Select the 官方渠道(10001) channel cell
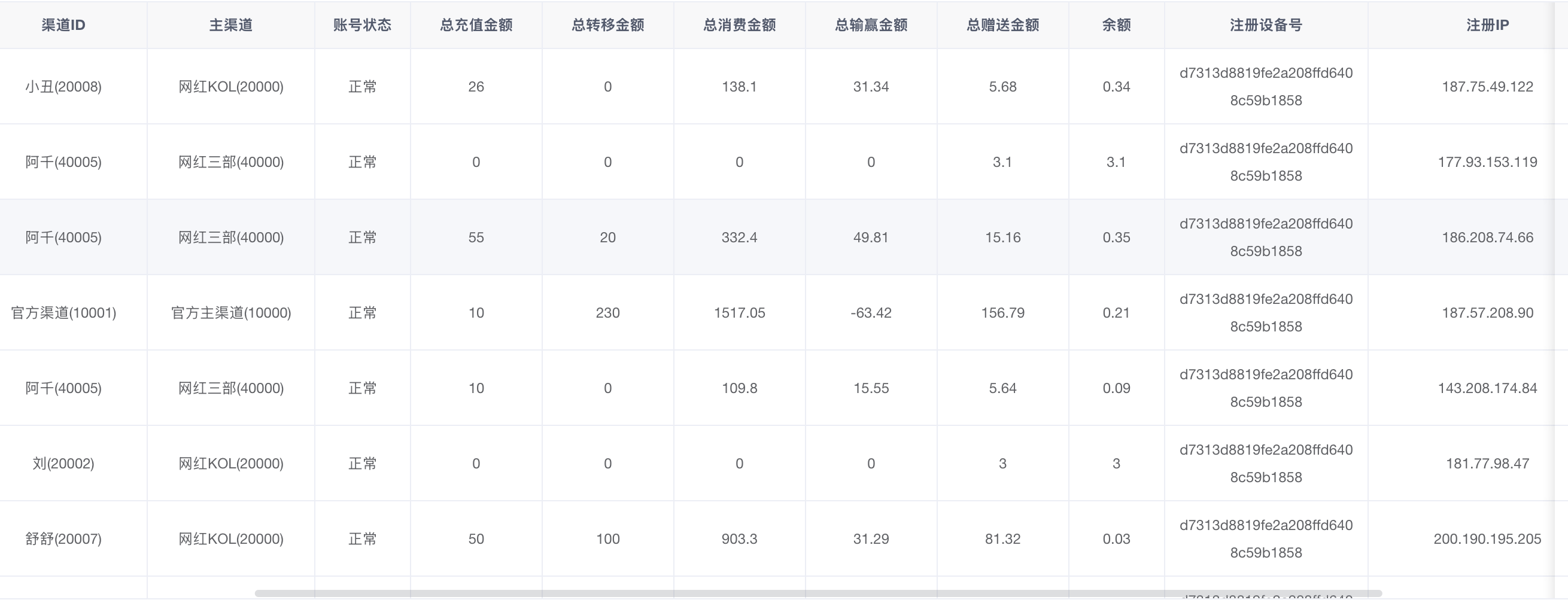Screen dimensions: 1568x609 (x=63, y=313)
